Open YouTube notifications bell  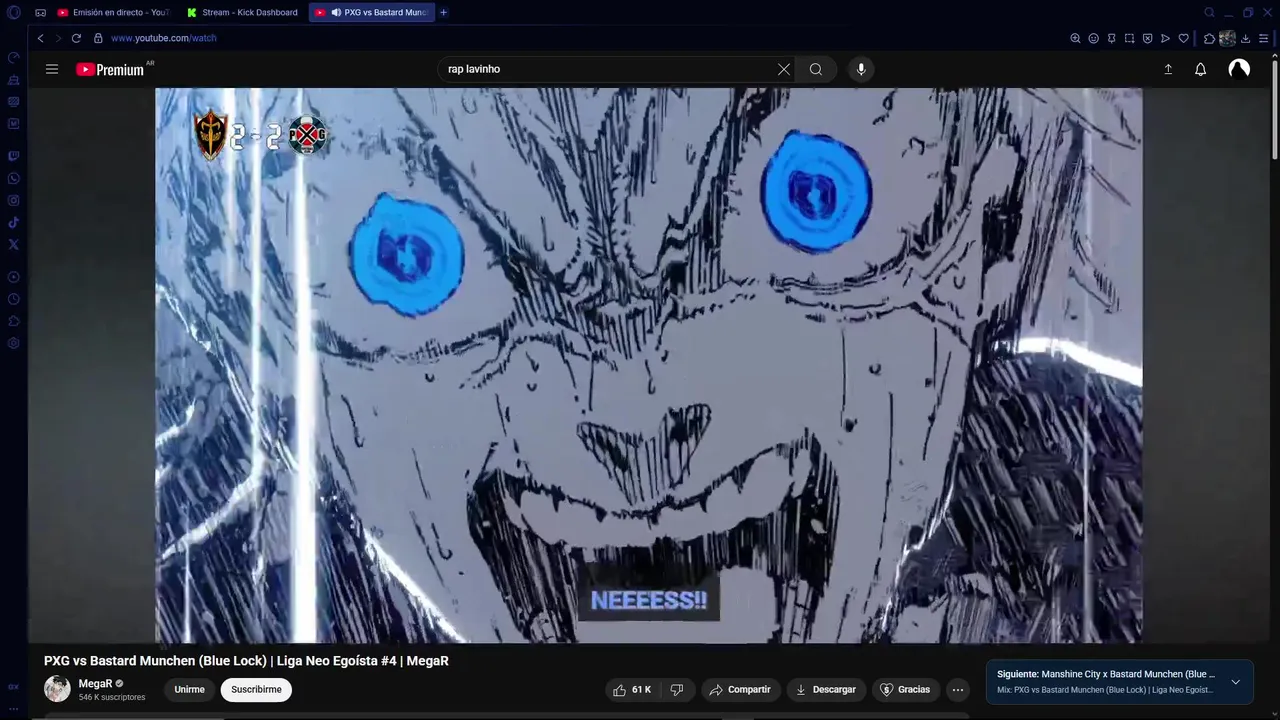(1201, 69)
